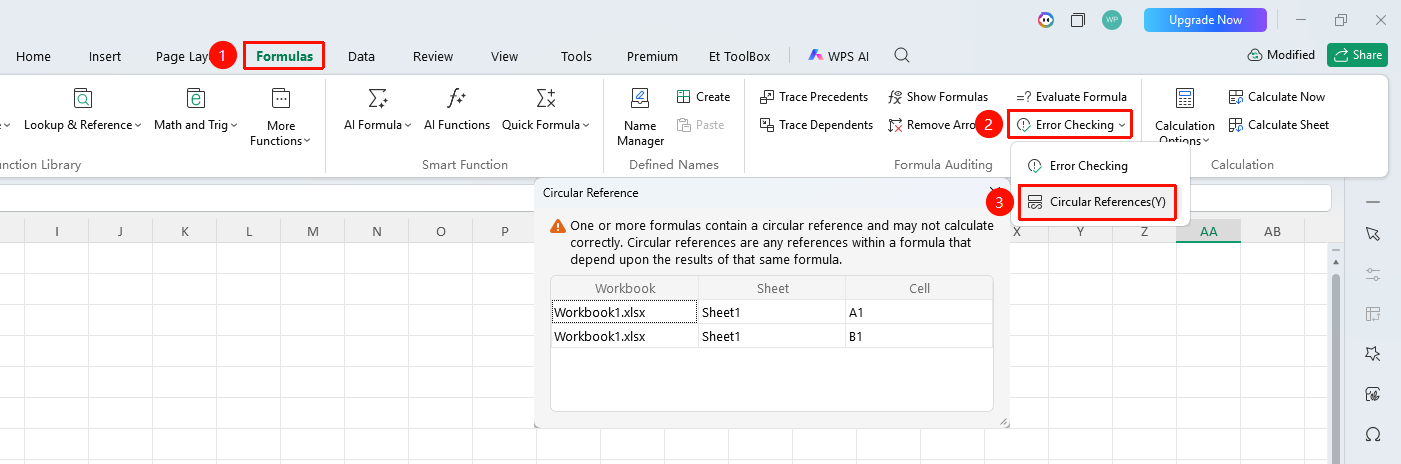Click the overlapping-squares window icon in the title bar
The image size is (1401, 464).
click(1078, 20)
